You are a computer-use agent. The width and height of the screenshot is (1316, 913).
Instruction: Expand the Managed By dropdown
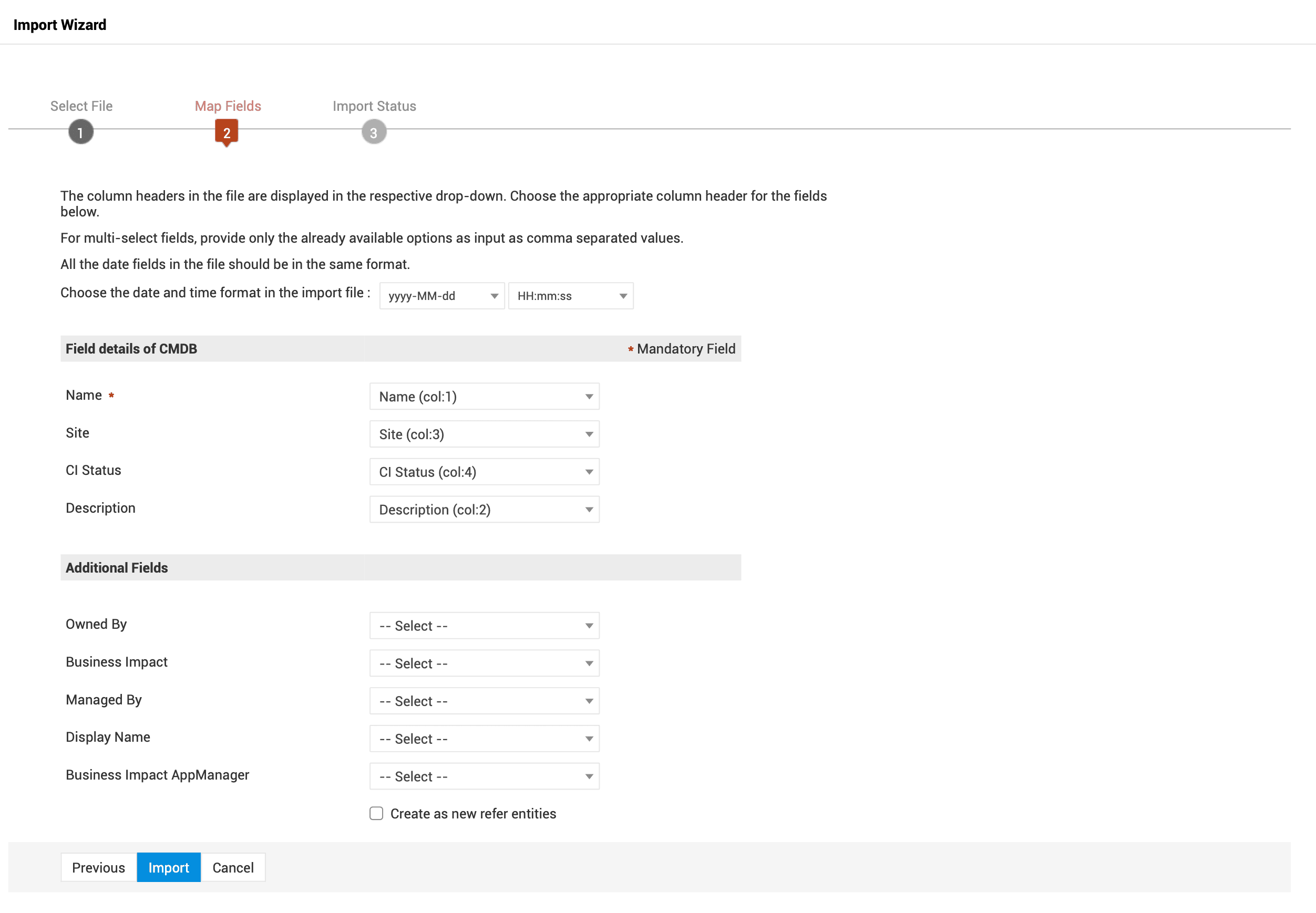(484, 701)
